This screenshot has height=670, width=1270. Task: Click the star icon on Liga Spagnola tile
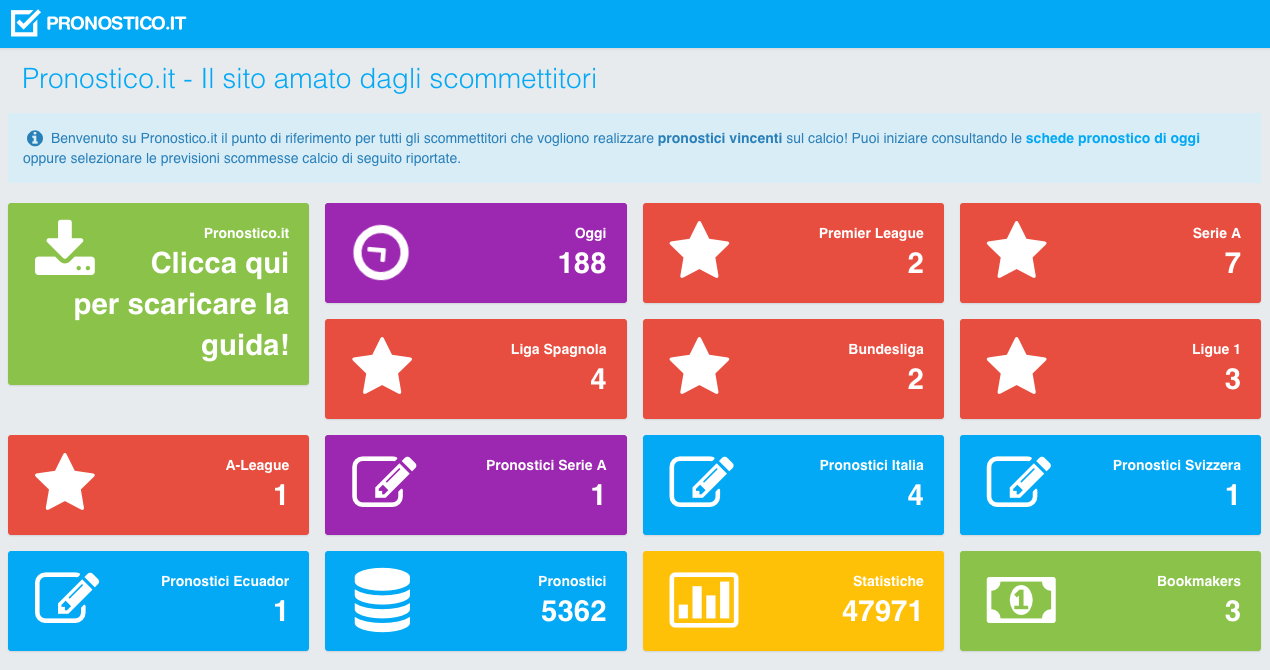click(x=382, y=367)
